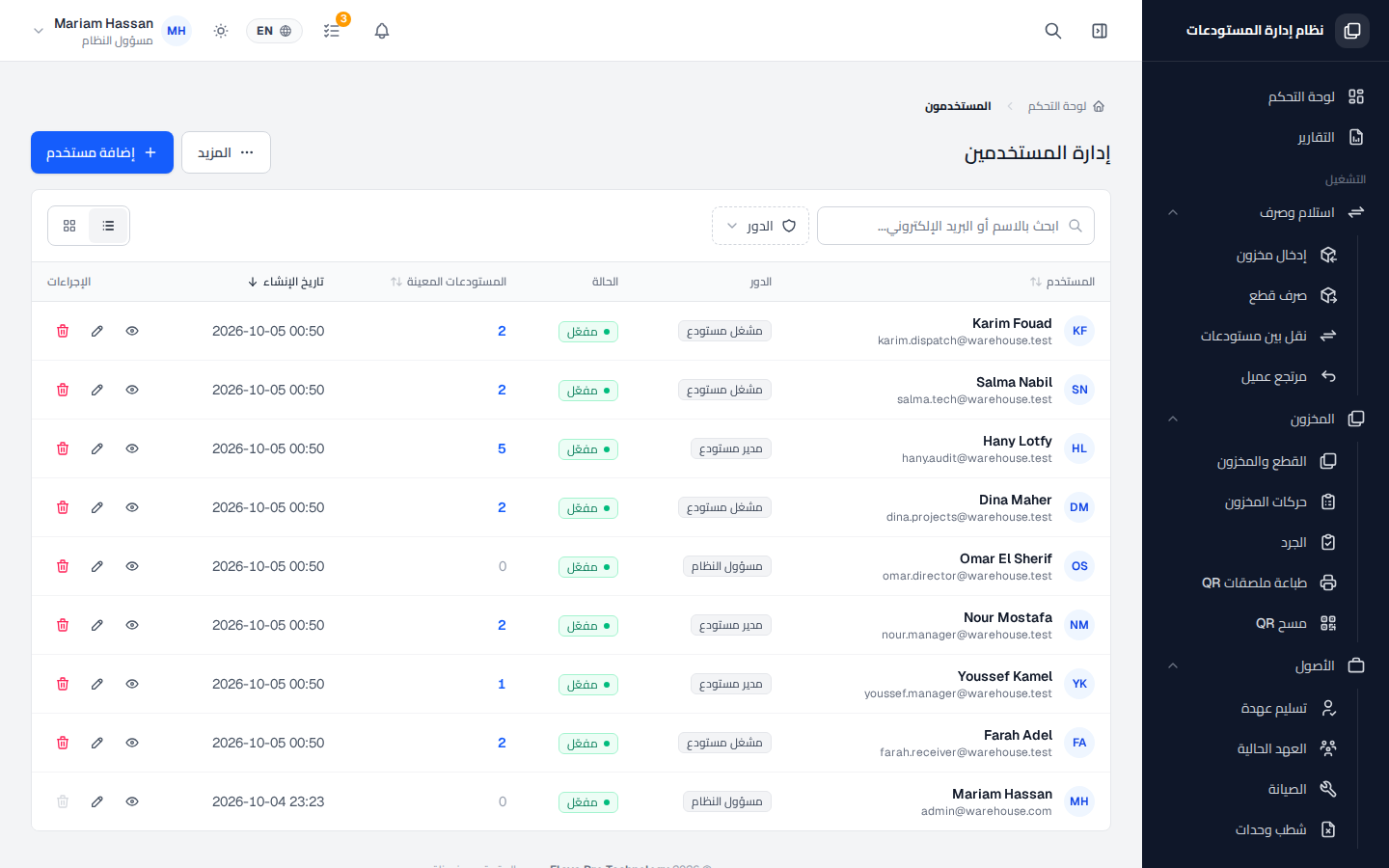Collapse the sidebar panel icon

pyautogui.click(x=1100, y=31)
